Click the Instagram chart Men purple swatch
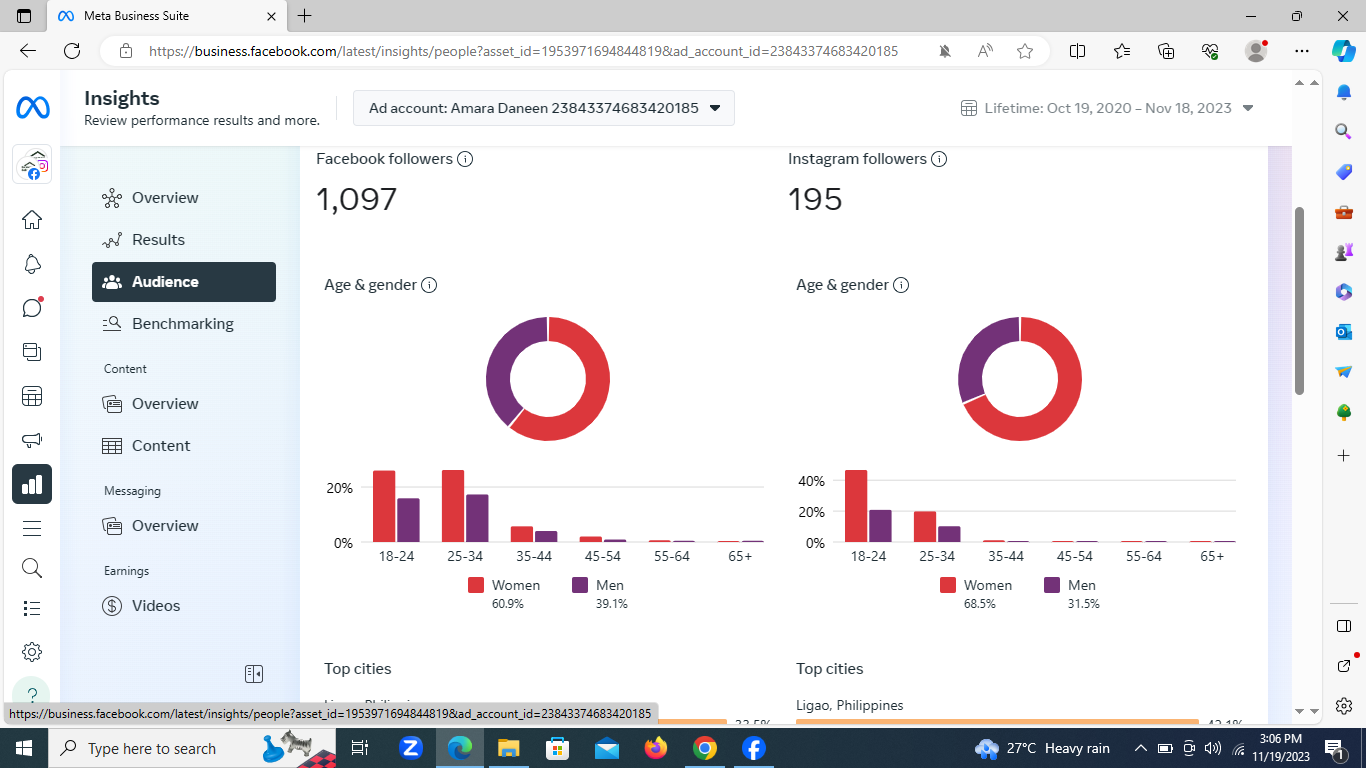The image size is (1366, 768). [x=1052, y=585]
